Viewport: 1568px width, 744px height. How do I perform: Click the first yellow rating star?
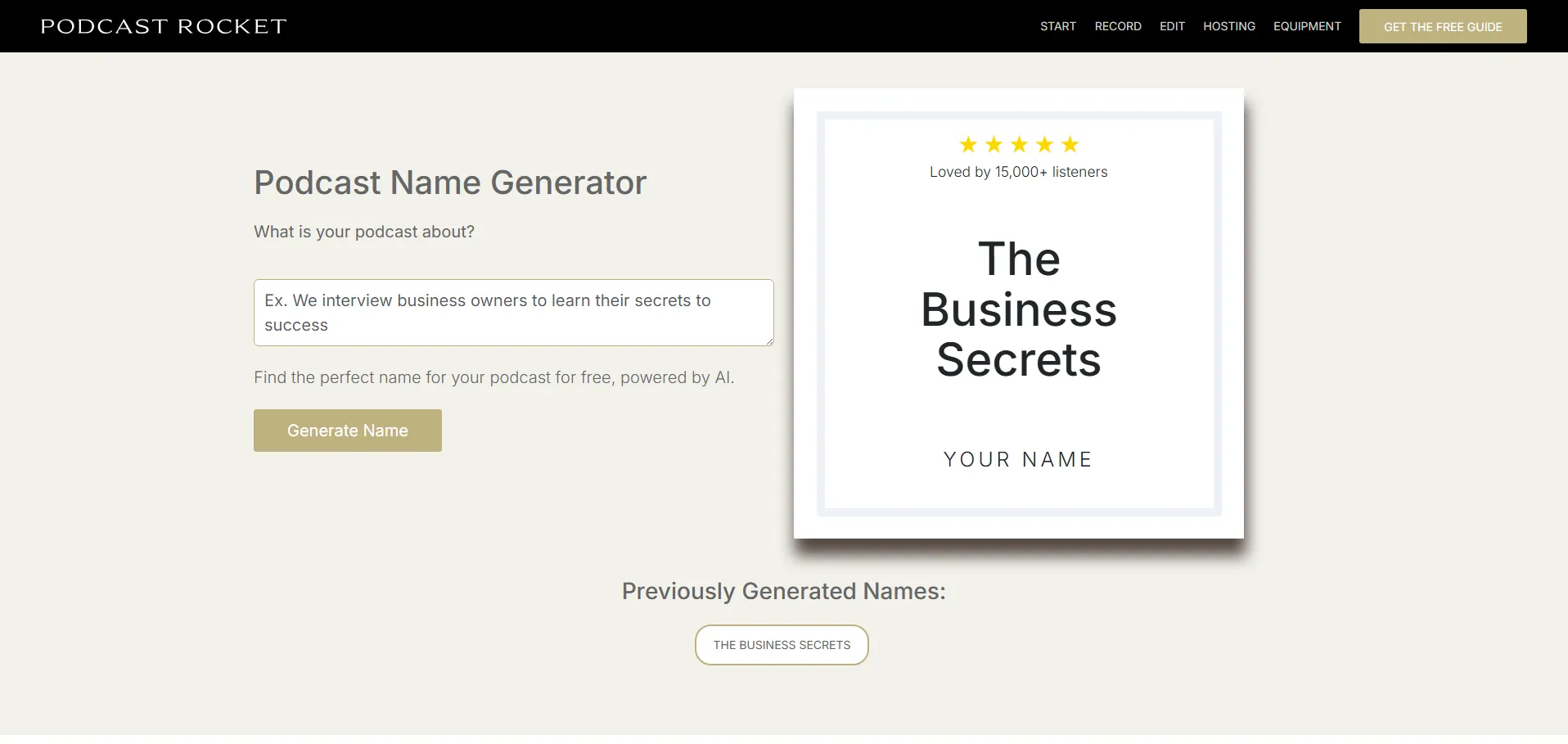tap(968, 145)
